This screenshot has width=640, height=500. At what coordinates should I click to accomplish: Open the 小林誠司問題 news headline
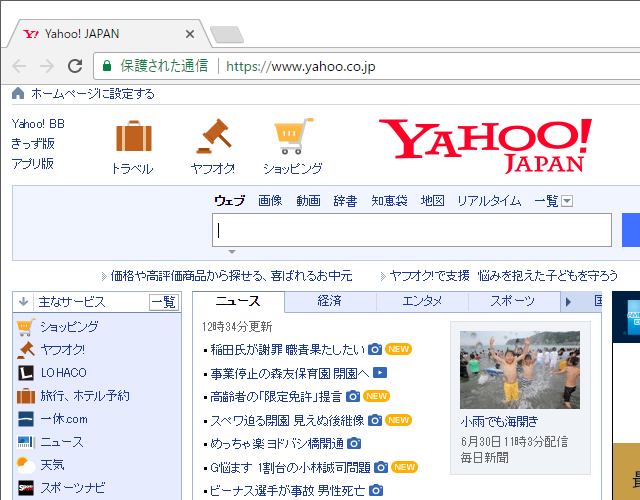point(290,467)
